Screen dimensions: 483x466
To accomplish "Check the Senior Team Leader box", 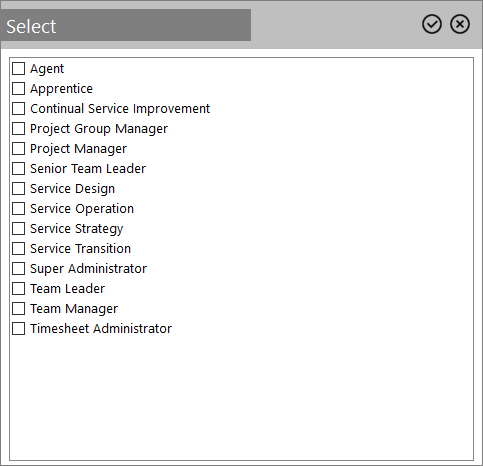I will (19, 169).
